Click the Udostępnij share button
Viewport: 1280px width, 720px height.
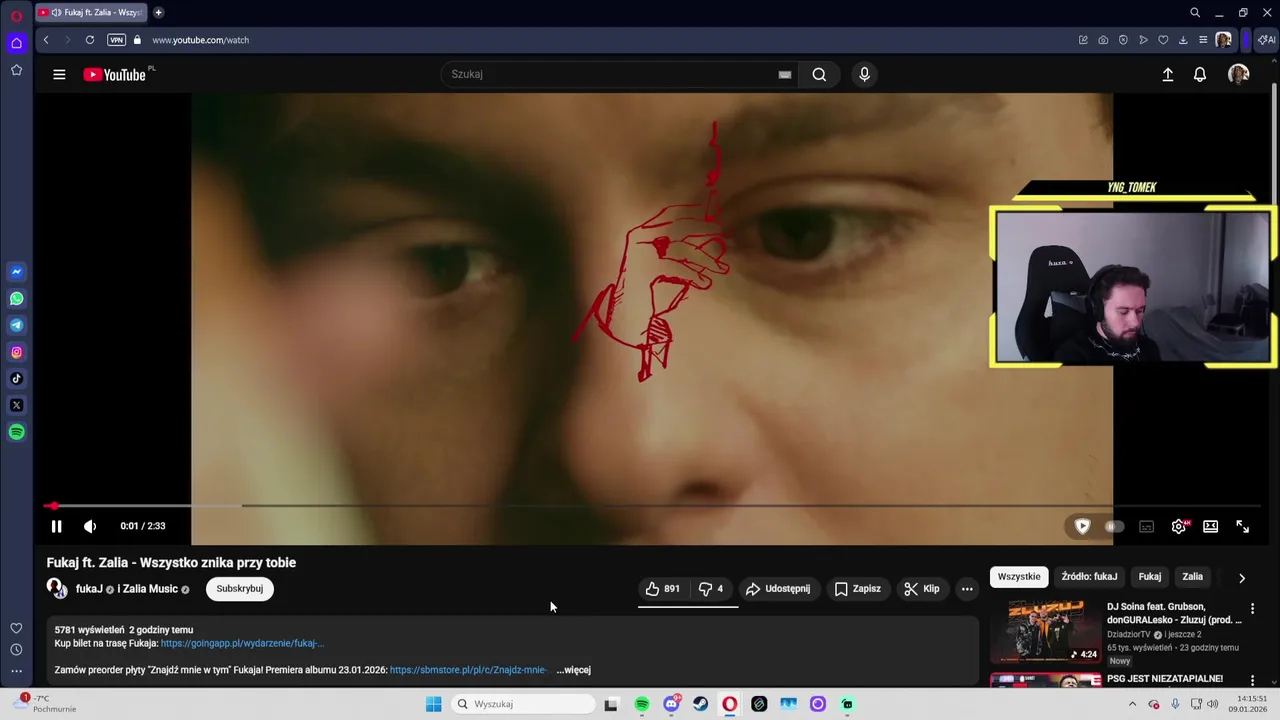(778, 589)
